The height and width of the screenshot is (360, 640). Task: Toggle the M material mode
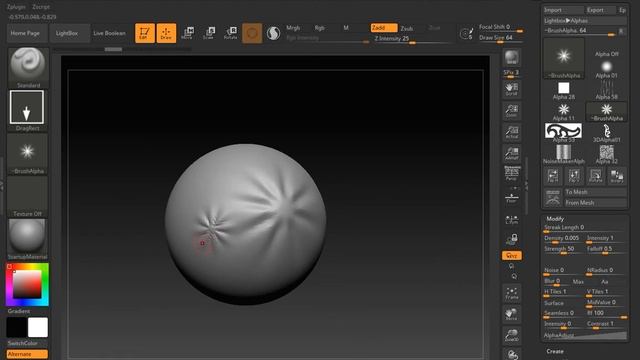pos(346,28)
